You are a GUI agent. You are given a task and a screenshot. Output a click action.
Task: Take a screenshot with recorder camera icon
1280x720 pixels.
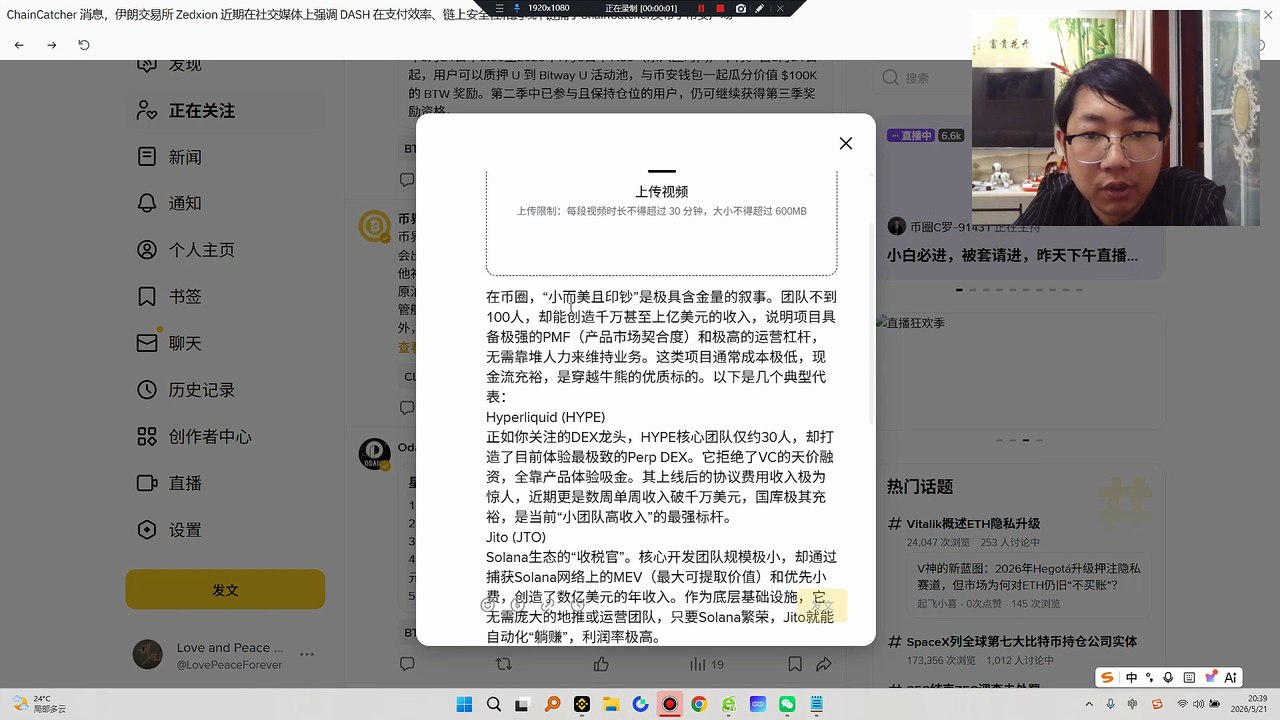[740, 8]
